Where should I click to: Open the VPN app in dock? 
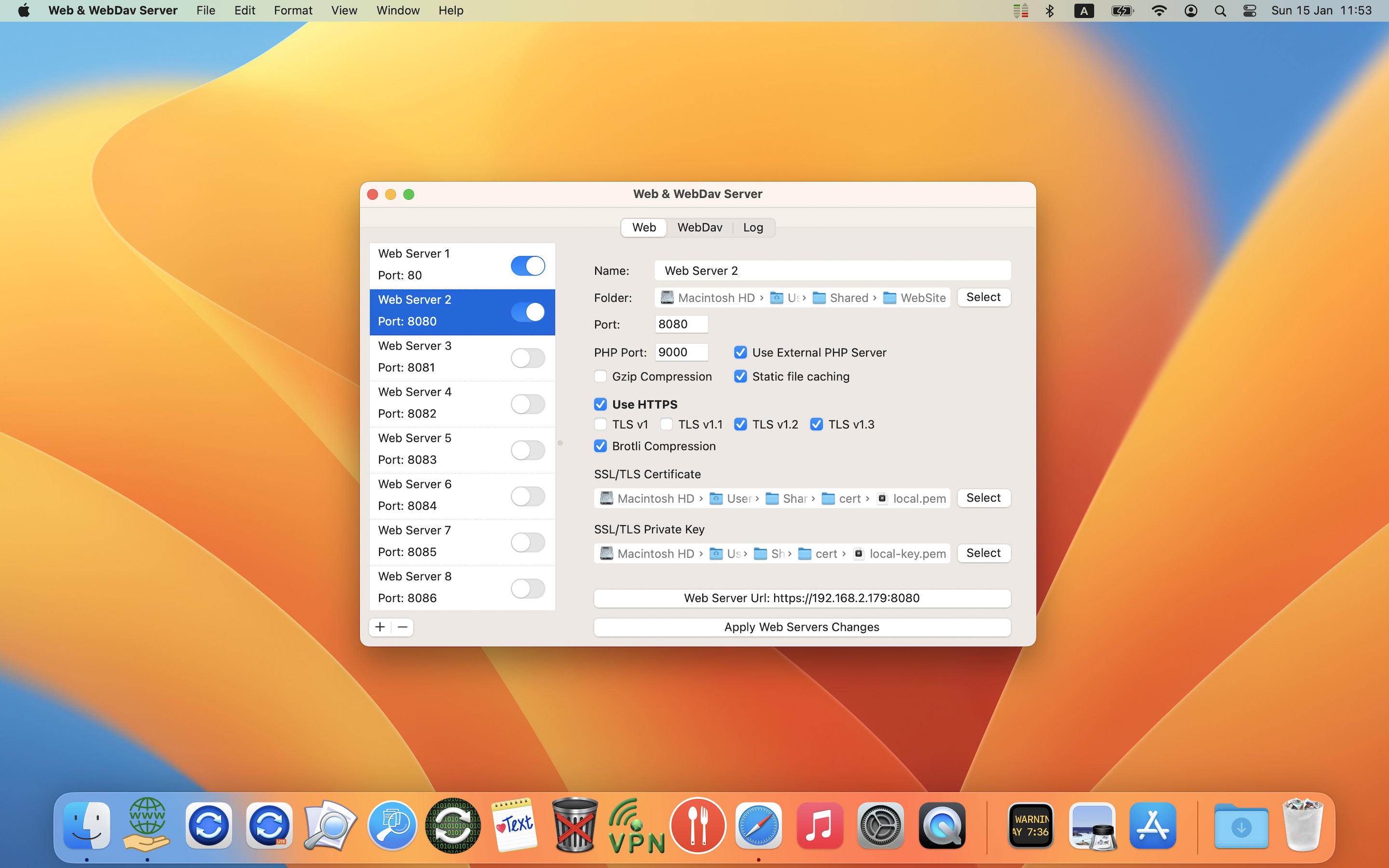636,826
